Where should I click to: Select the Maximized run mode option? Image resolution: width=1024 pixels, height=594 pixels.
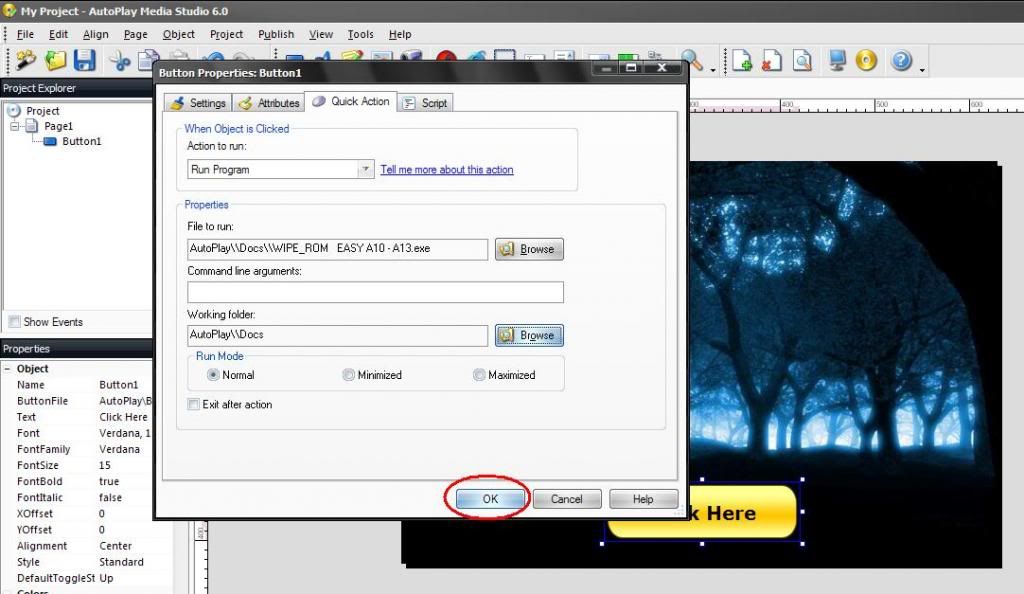(479, 375)
